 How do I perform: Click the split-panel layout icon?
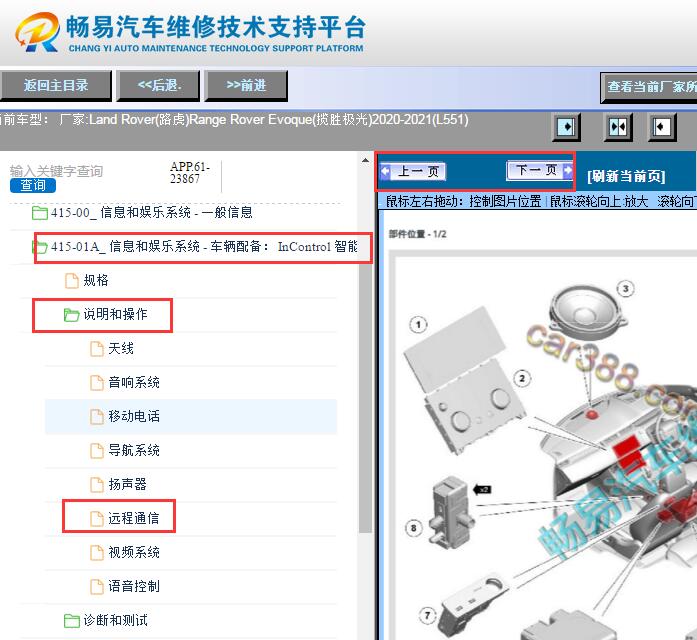pos(618,127)
